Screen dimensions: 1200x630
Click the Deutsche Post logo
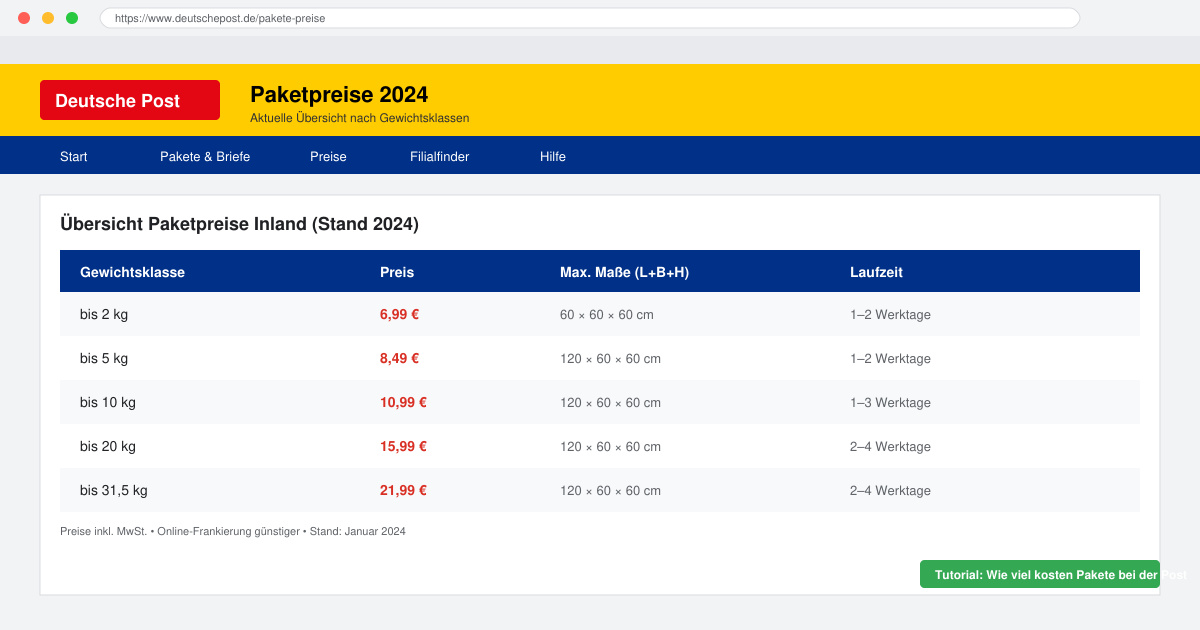(130, 100)
